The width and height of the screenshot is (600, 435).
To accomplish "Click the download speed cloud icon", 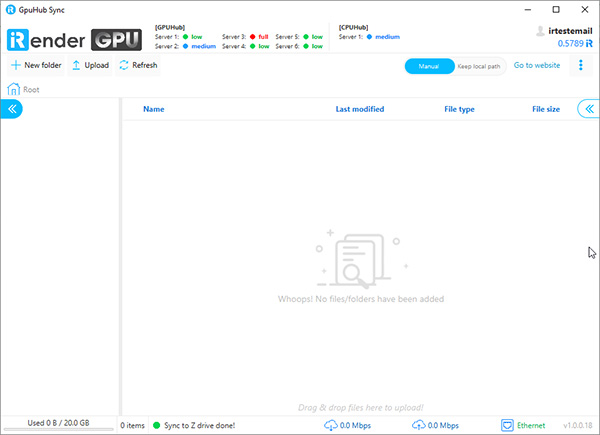I will pos(330,425).
